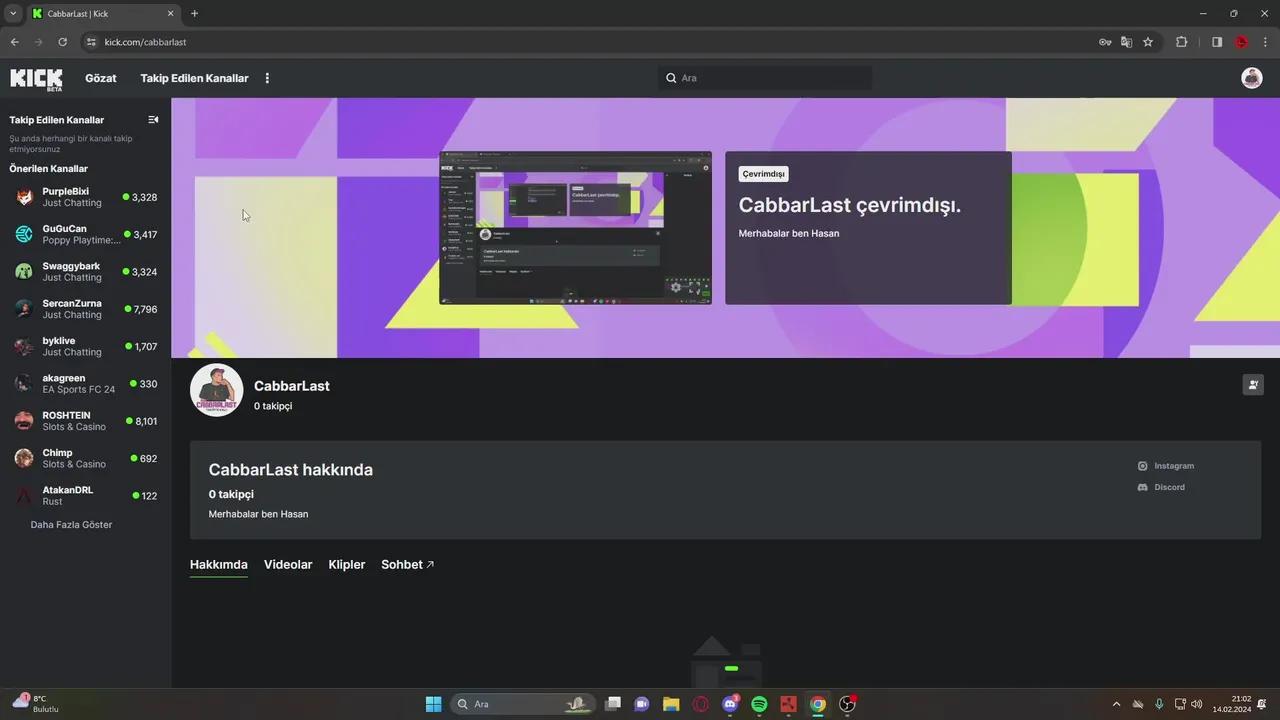Open AtakanDRL channel avatar
The width and height of the screenshot is (1280, 720).
point(24,496)
